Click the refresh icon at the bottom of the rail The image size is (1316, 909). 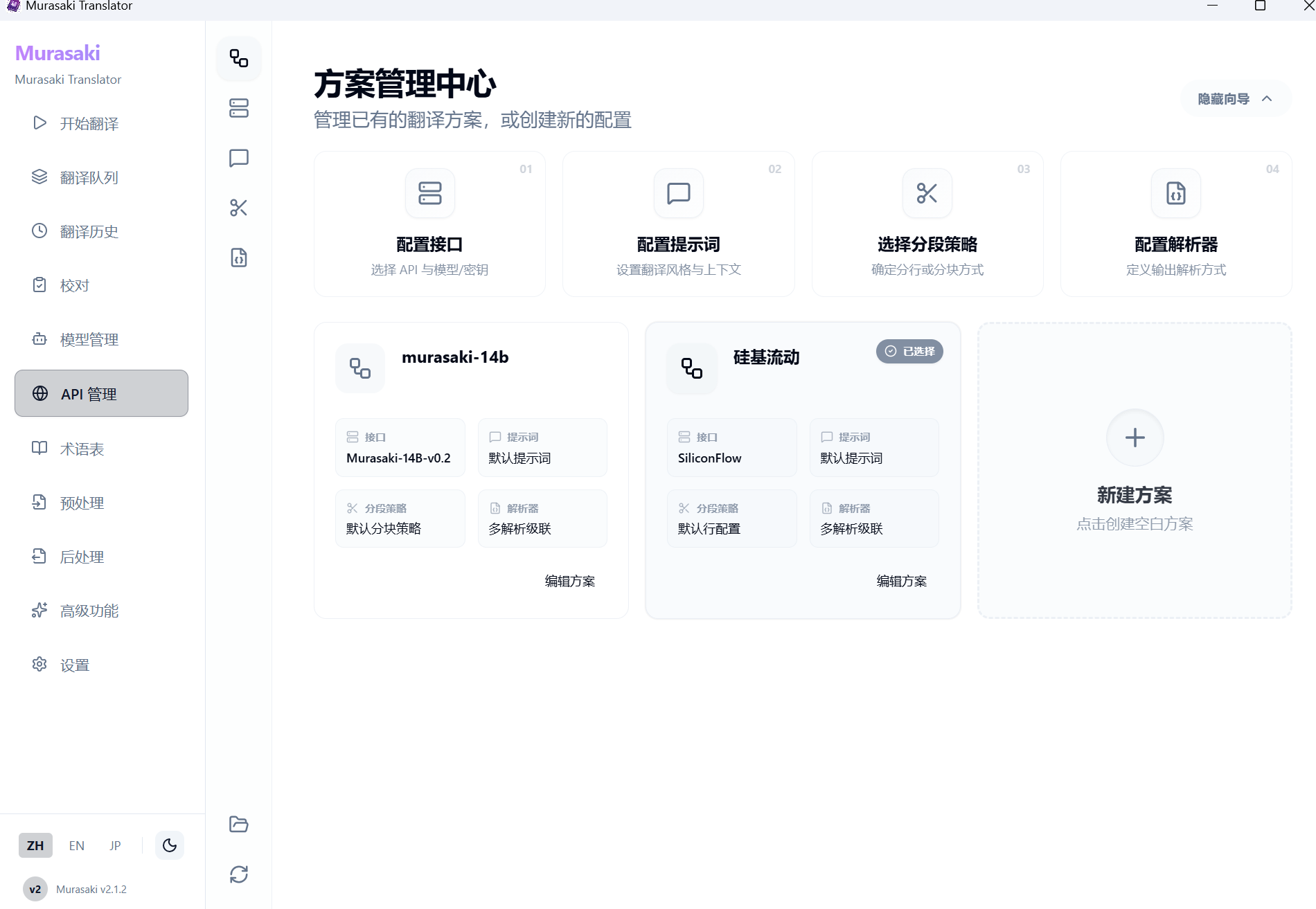[x=239, y=874]
